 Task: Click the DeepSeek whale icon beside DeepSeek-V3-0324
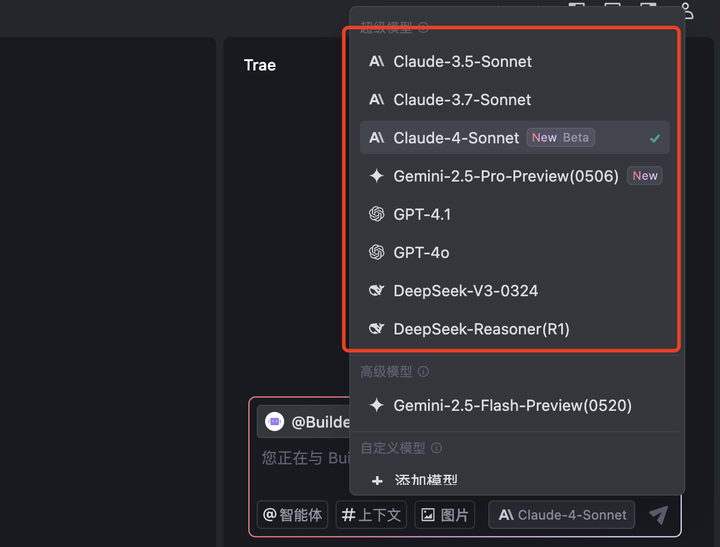point(377,290)
